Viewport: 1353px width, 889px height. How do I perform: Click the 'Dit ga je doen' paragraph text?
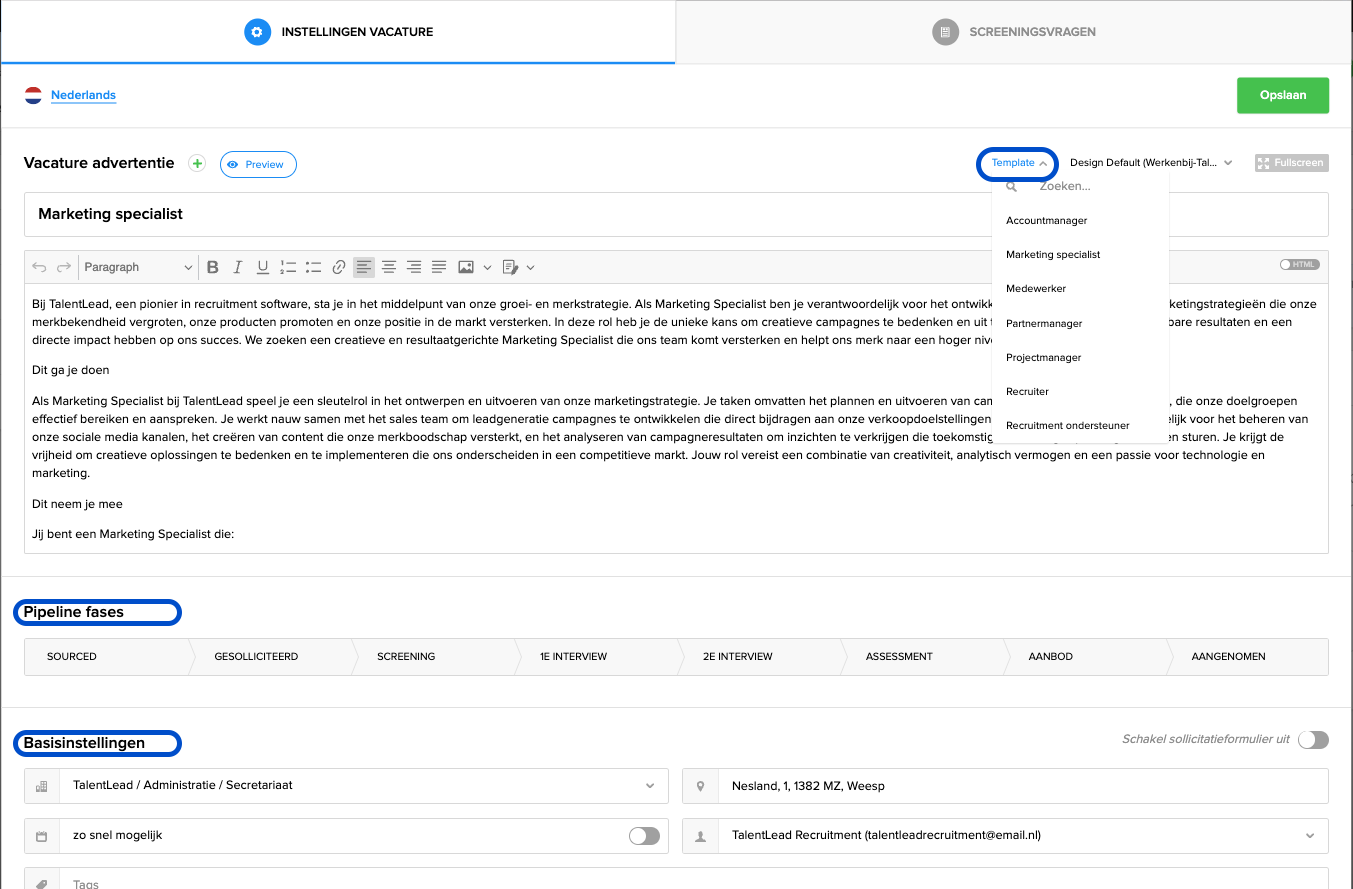[x=70, y=370]
